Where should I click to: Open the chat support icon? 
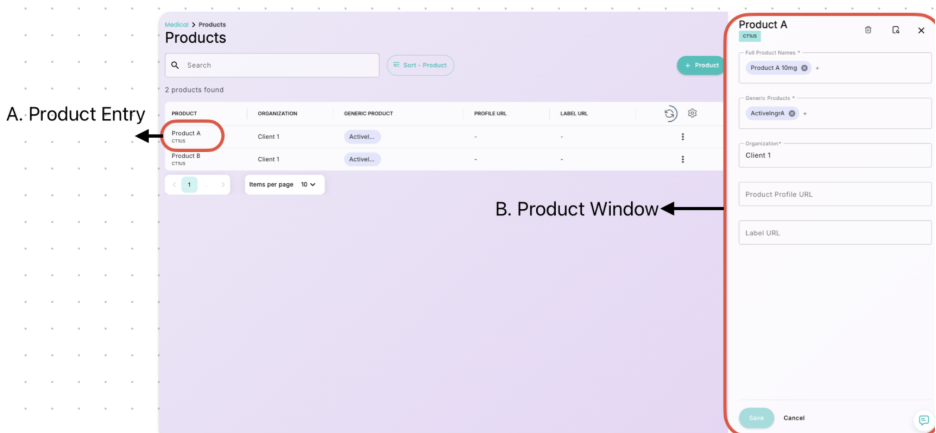coord(924,420)
